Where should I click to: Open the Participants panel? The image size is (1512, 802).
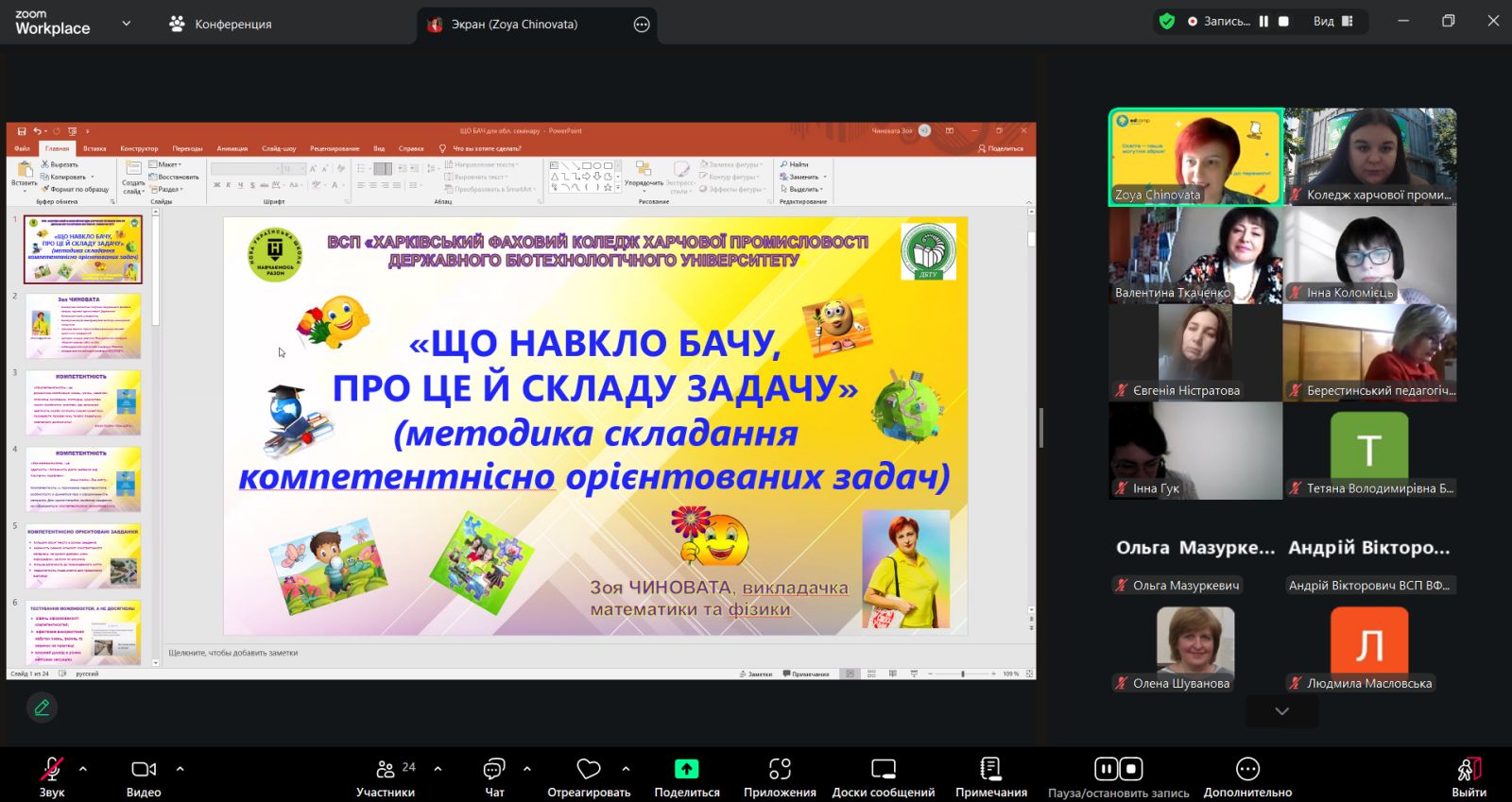point(386,777)
